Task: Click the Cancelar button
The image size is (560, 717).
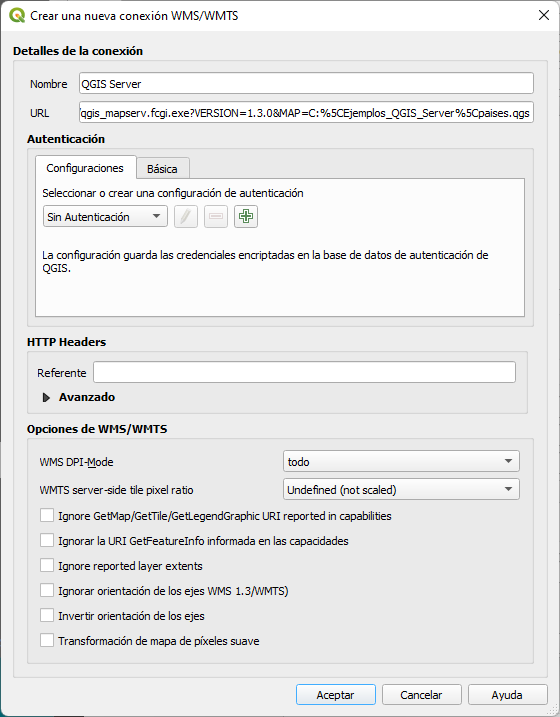Action: 421,695
